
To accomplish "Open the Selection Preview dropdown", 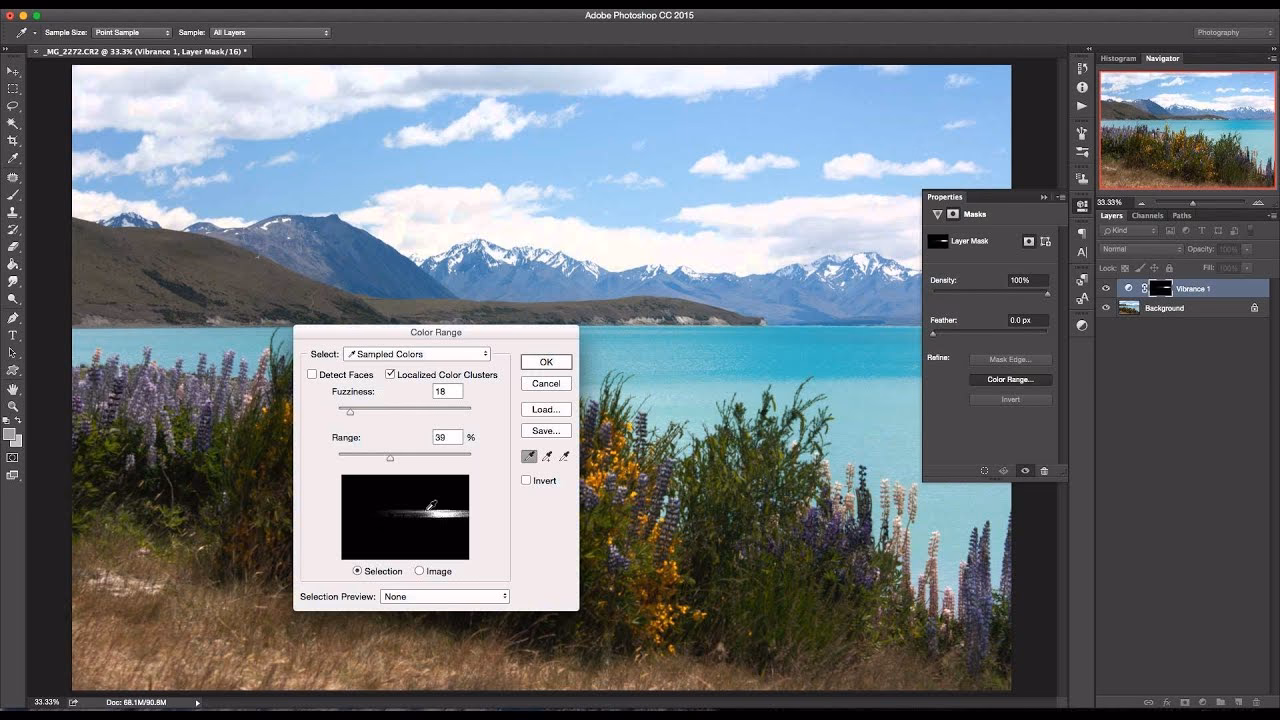I will (445, 596).
